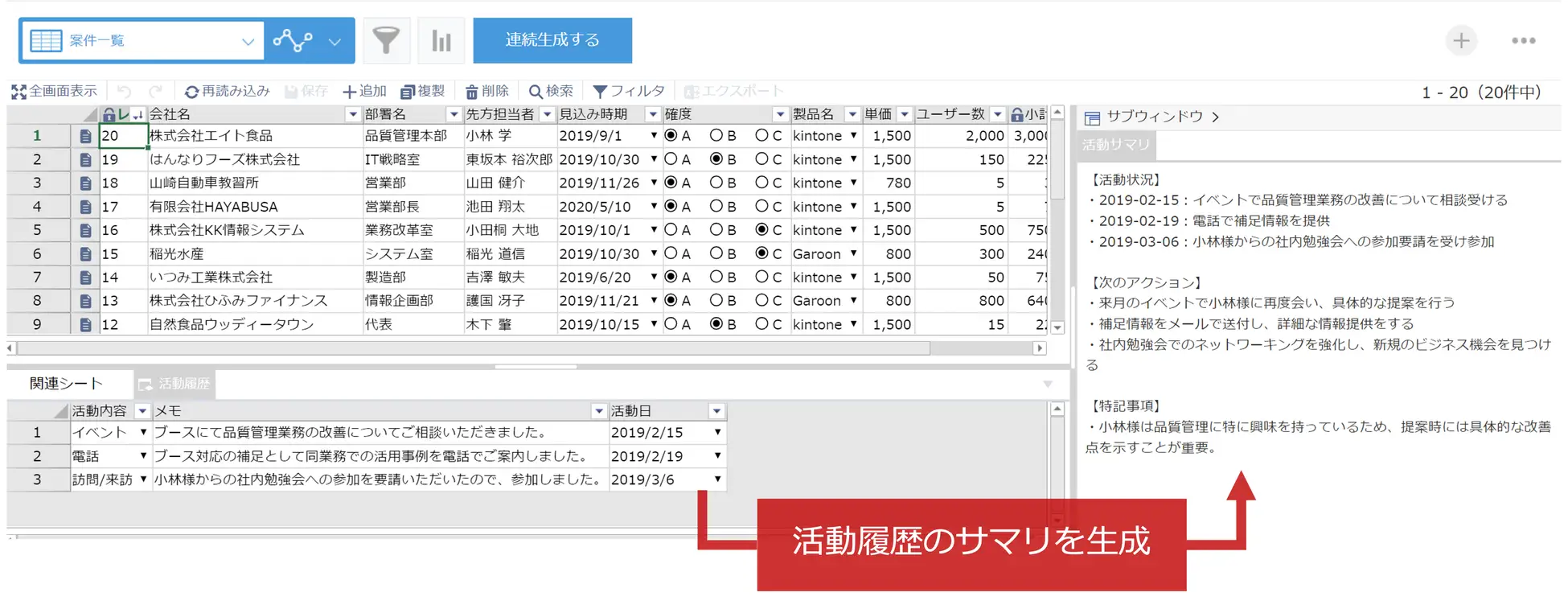Click the funnel filter icon button
1568x613 pixels.
[x=386, y=40]
